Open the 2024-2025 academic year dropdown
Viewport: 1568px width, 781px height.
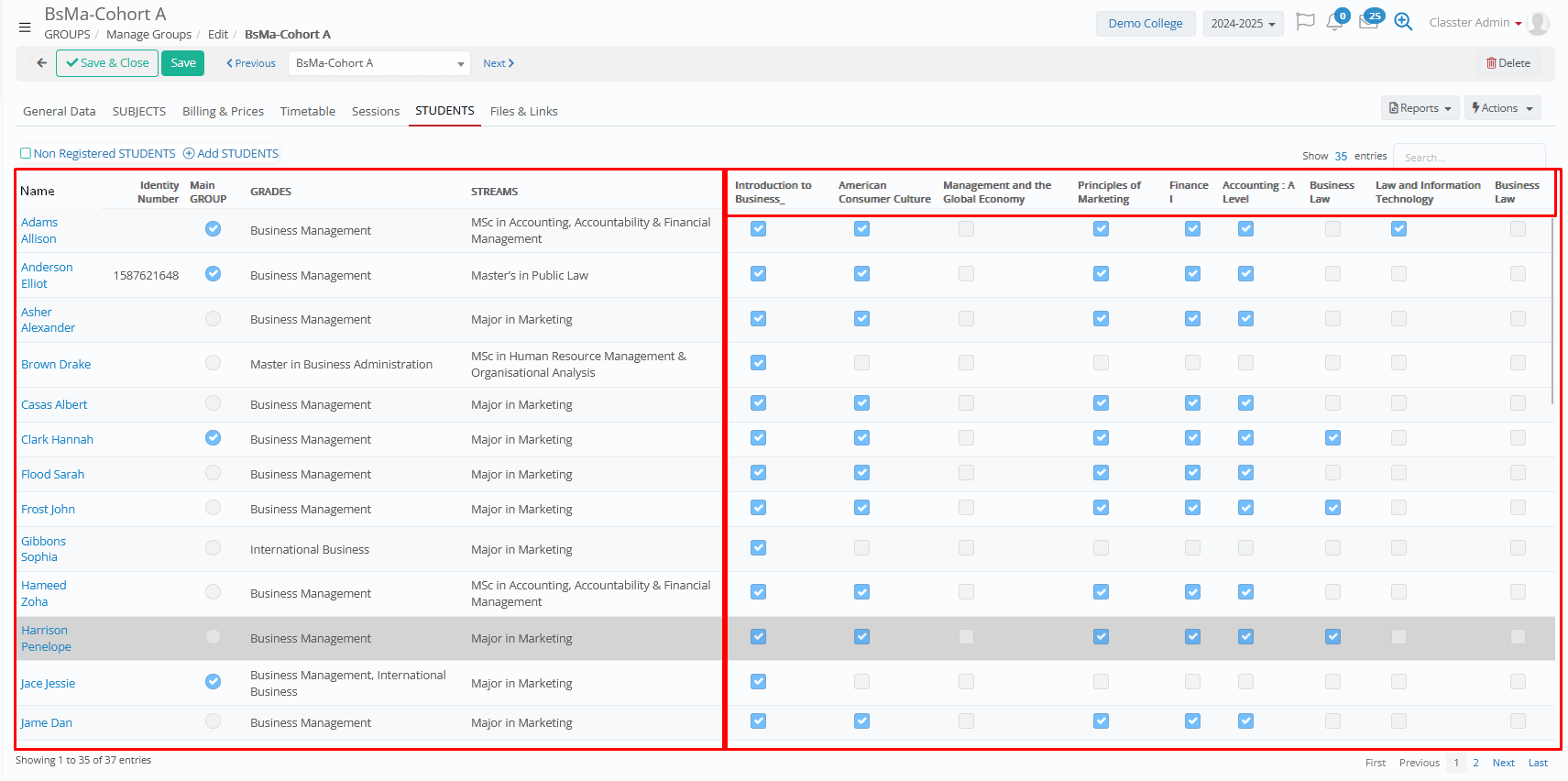pyautogui.click(x=1243, y=24)
